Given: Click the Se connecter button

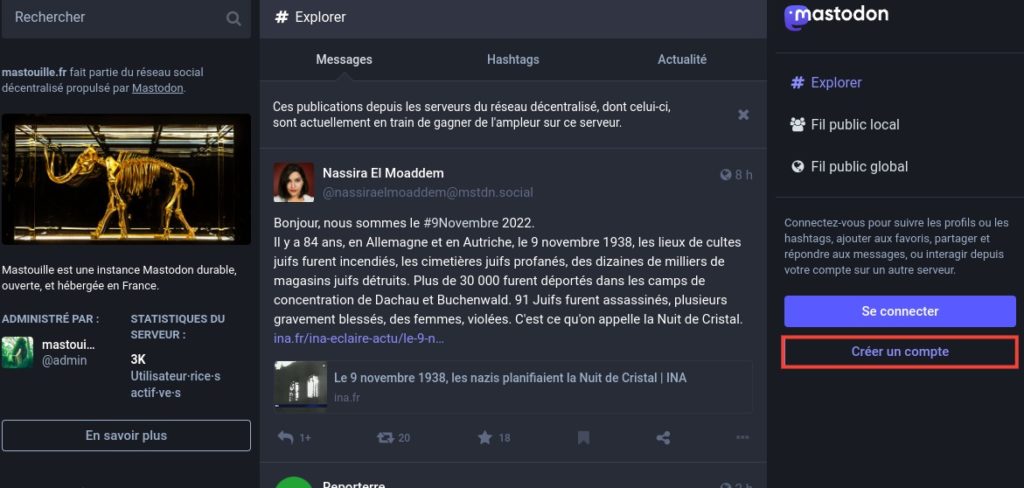Looking at the screenshot, I should point(900,311).
